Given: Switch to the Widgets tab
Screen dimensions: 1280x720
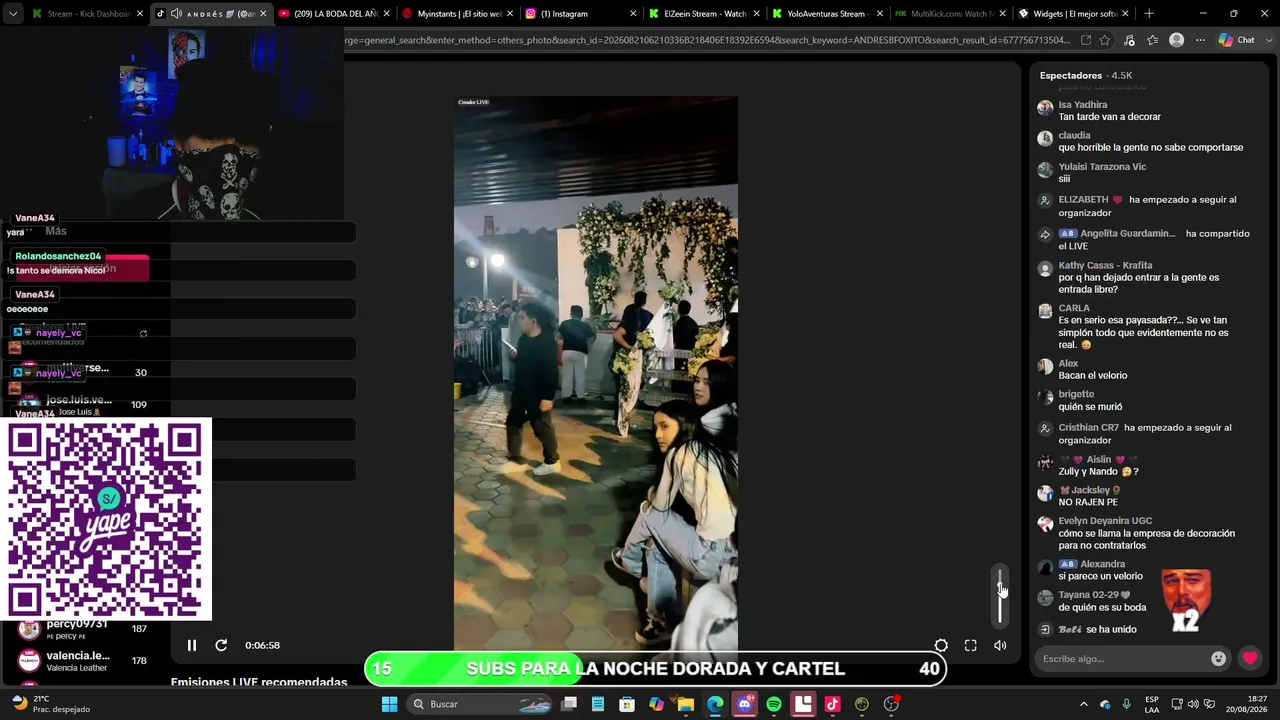Looking at the screenshot, I should (1075, 14).
